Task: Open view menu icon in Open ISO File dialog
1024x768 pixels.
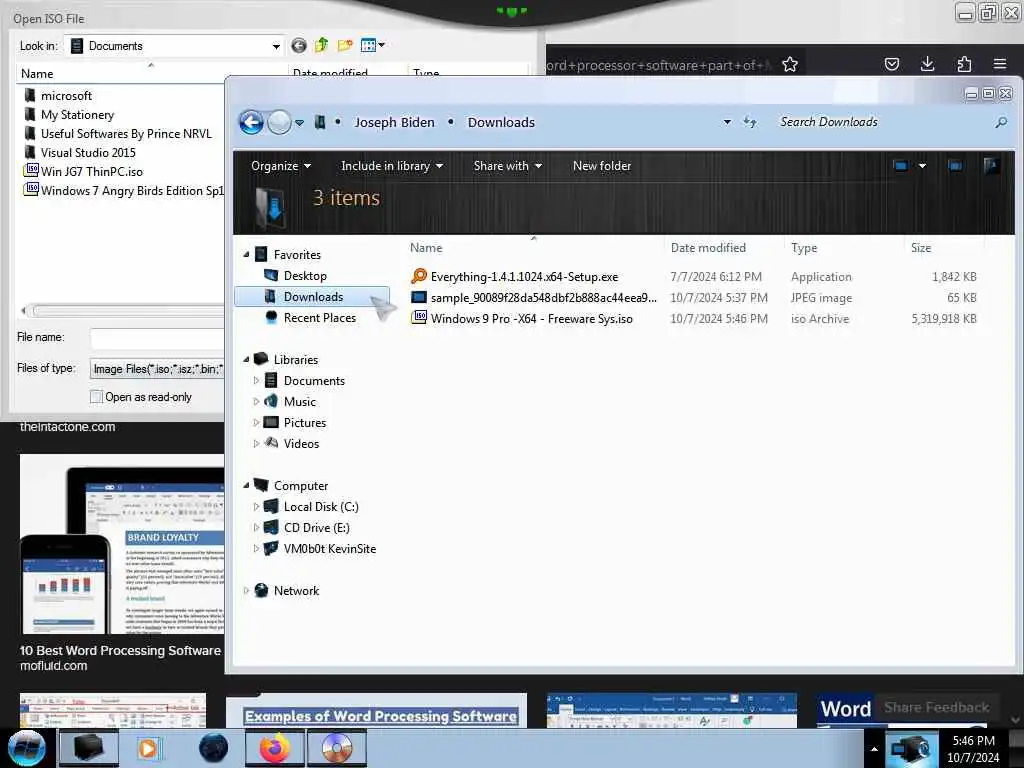Action: click(372, 45)
